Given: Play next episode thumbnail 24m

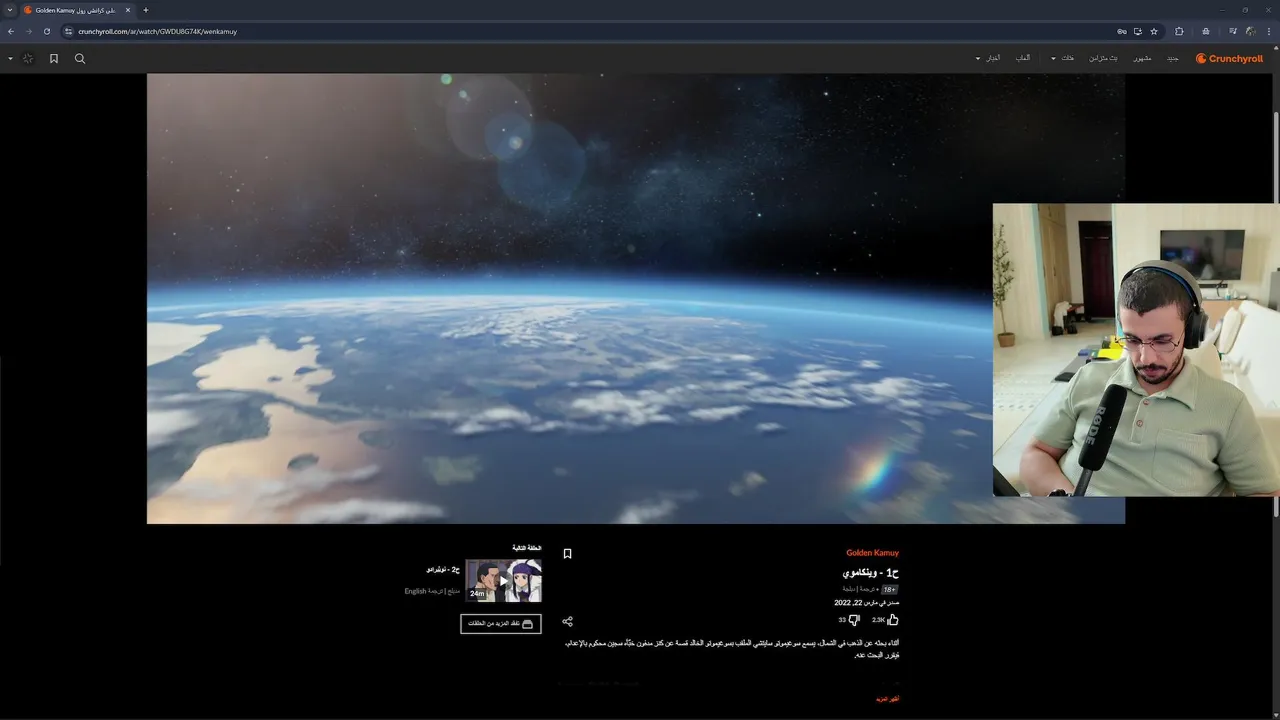Looking at the screenshot, I should coord(503,581).
